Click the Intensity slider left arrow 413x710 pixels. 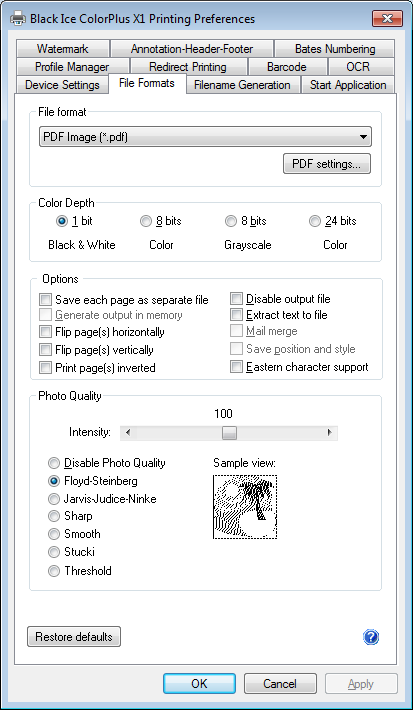tap(128, 432)
